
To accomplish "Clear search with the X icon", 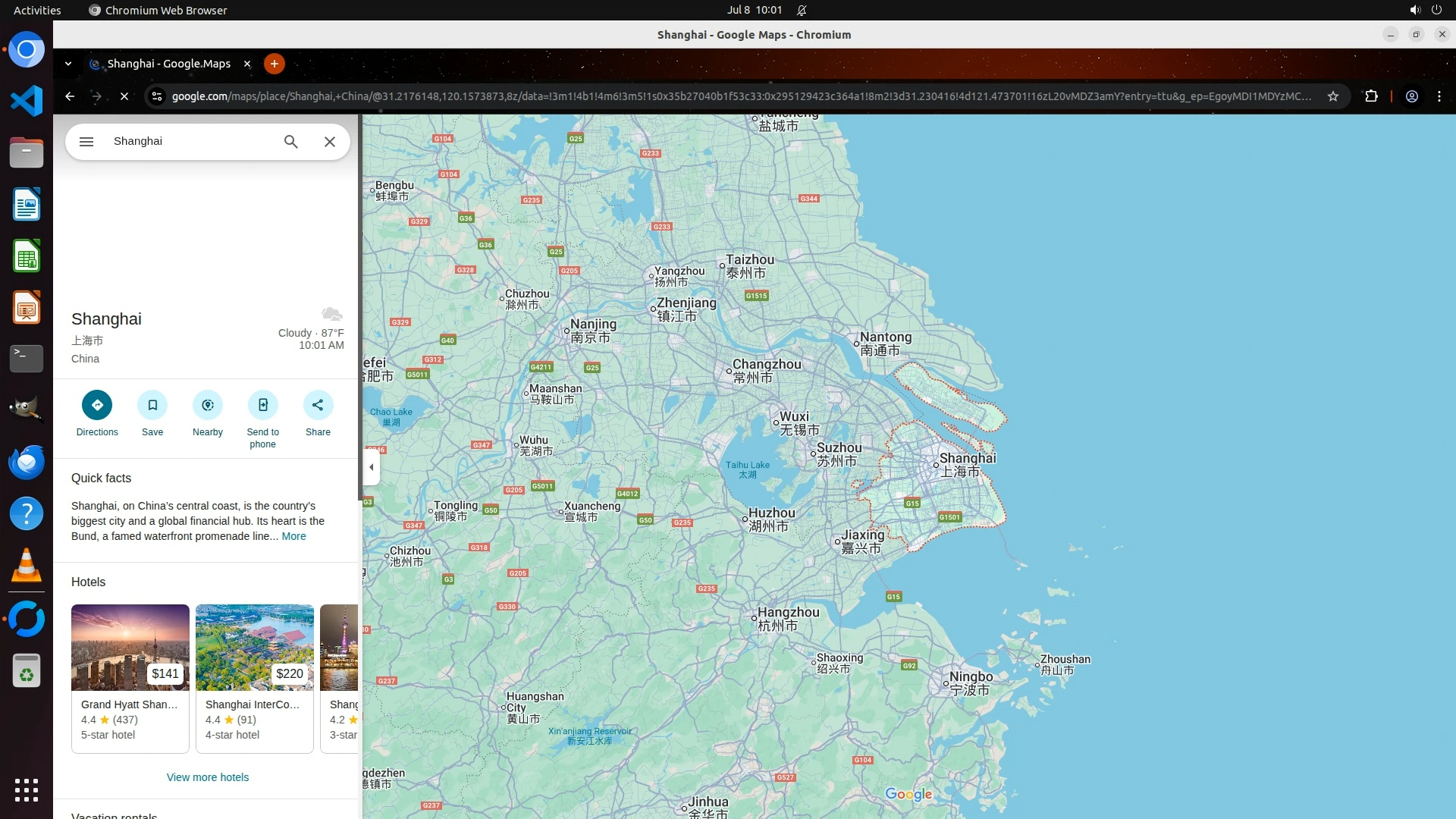I will click(330, 142).
